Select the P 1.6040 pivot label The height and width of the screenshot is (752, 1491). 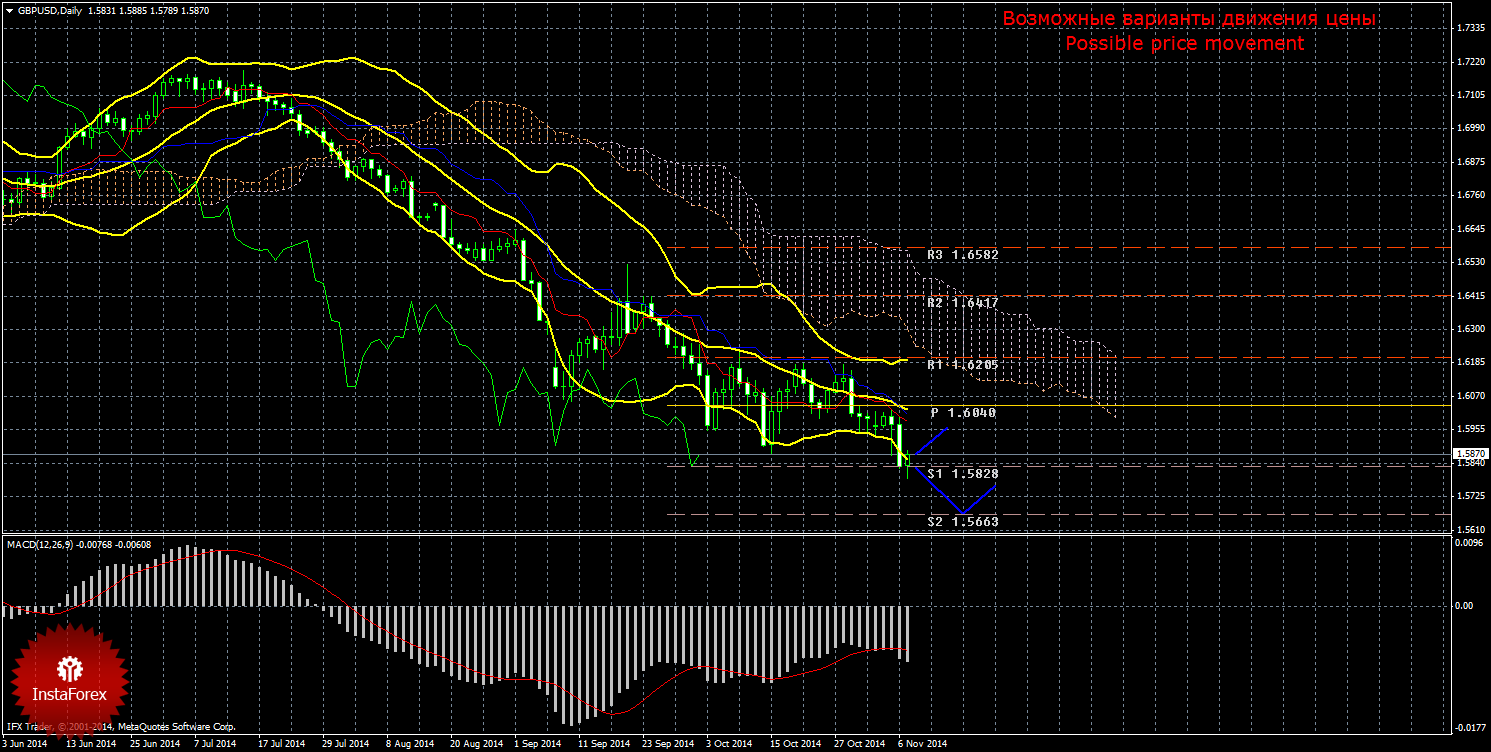pos(962,412)
